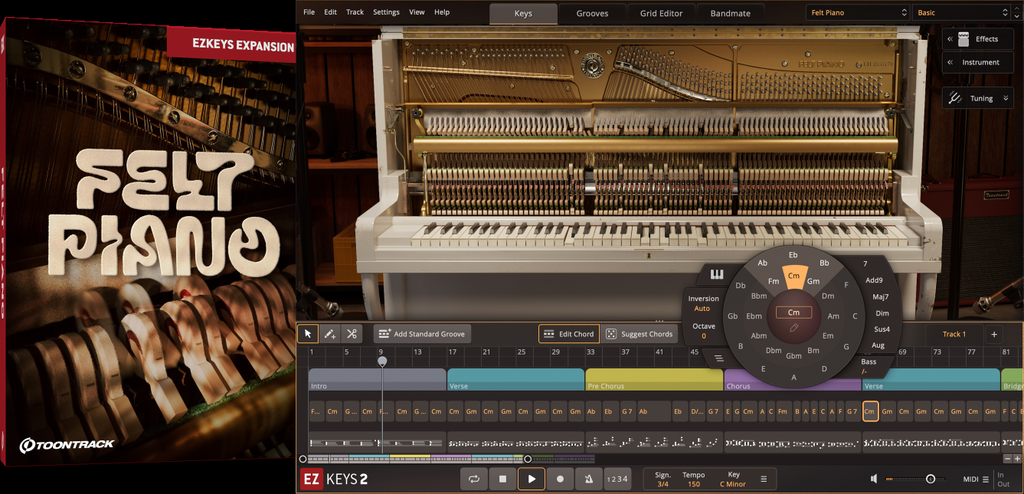
Task: Change the Octave 0 value
Action: click(703, 336)
